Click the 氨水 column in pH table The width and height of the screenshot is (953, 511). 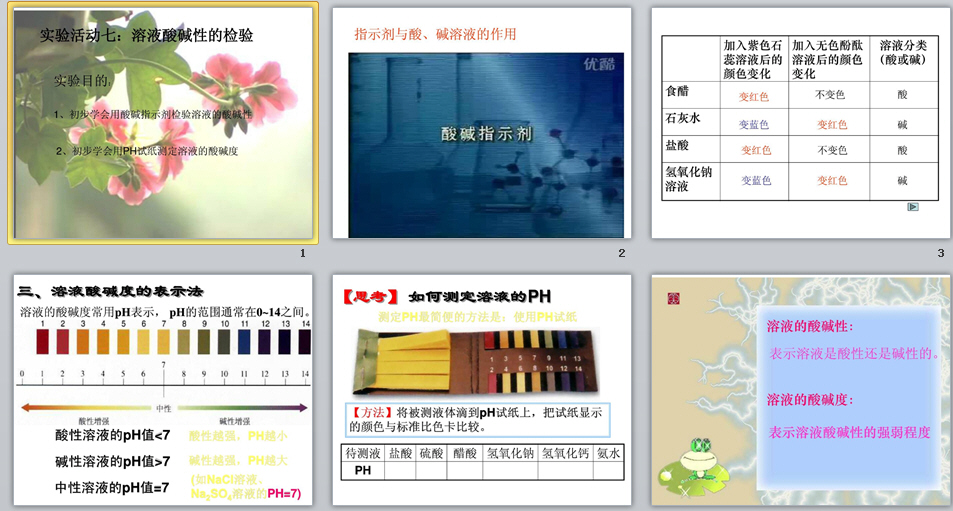[x=608, y=453]
